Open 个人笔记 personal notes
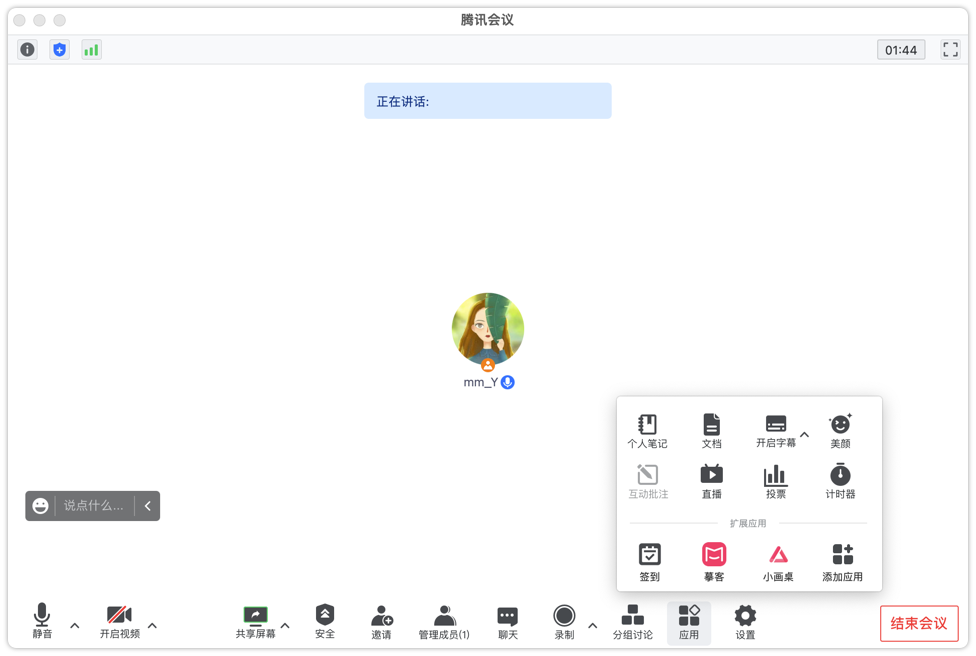Image resolution: width=976 pixels, height=656 pixels. click(647, 431)
